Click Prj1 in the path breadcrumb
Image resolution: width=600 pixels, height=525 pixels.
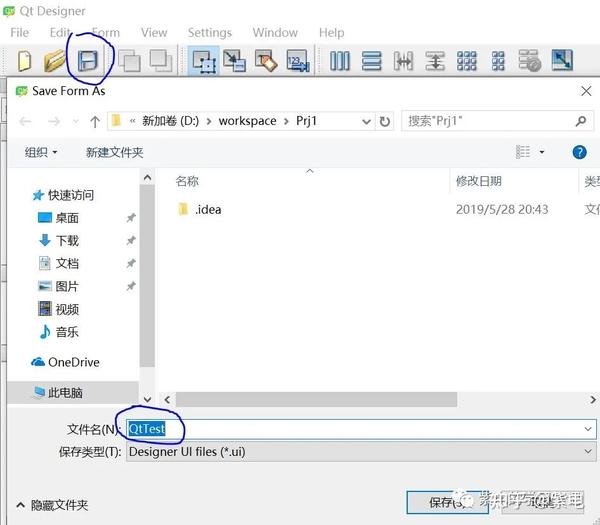point(306,121)
